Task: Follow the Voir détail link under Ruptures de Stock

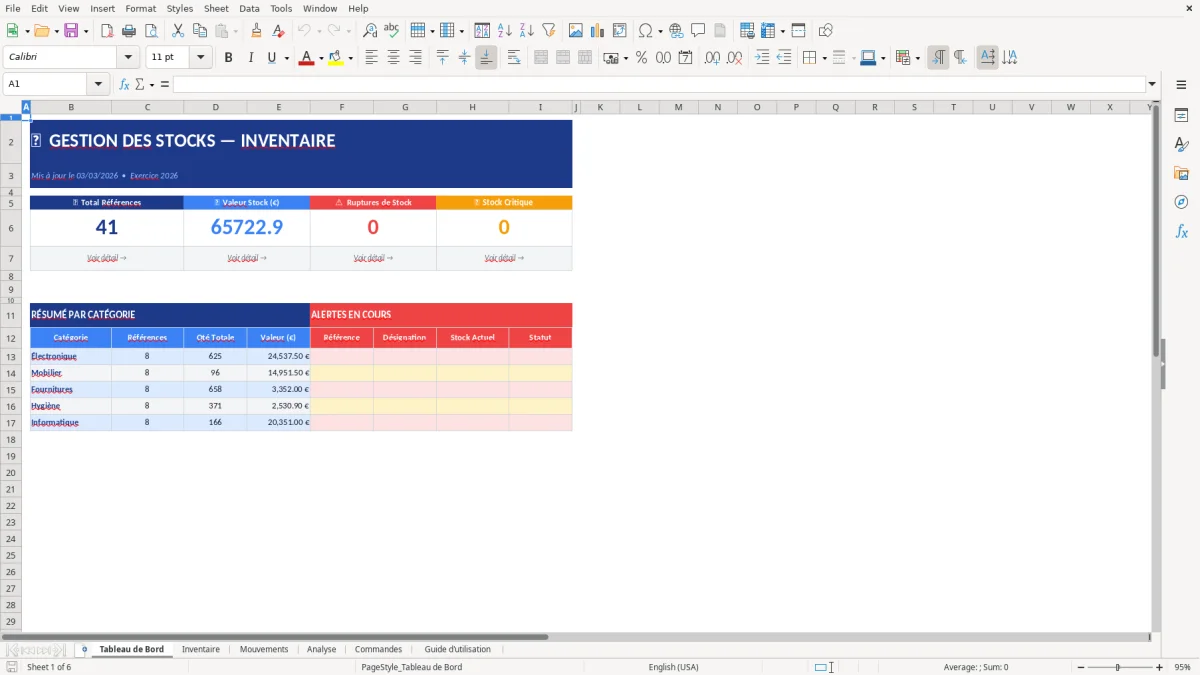Action: [x=373, y=258]
